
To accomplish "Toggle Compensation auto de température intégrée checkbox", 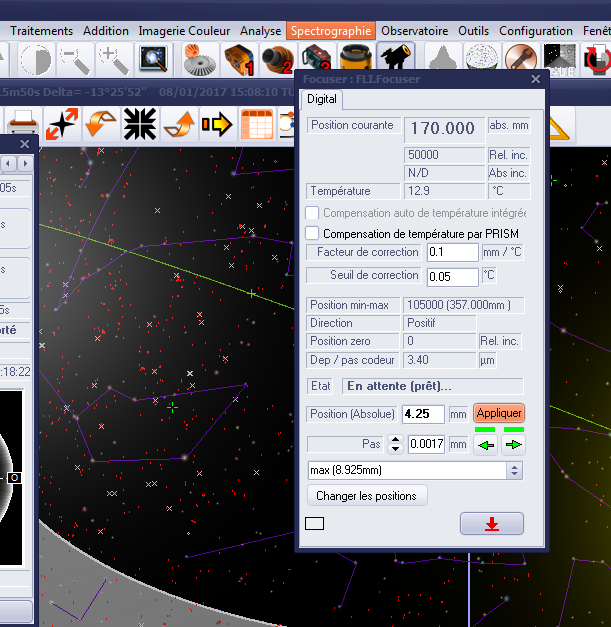I will [312, 213].
